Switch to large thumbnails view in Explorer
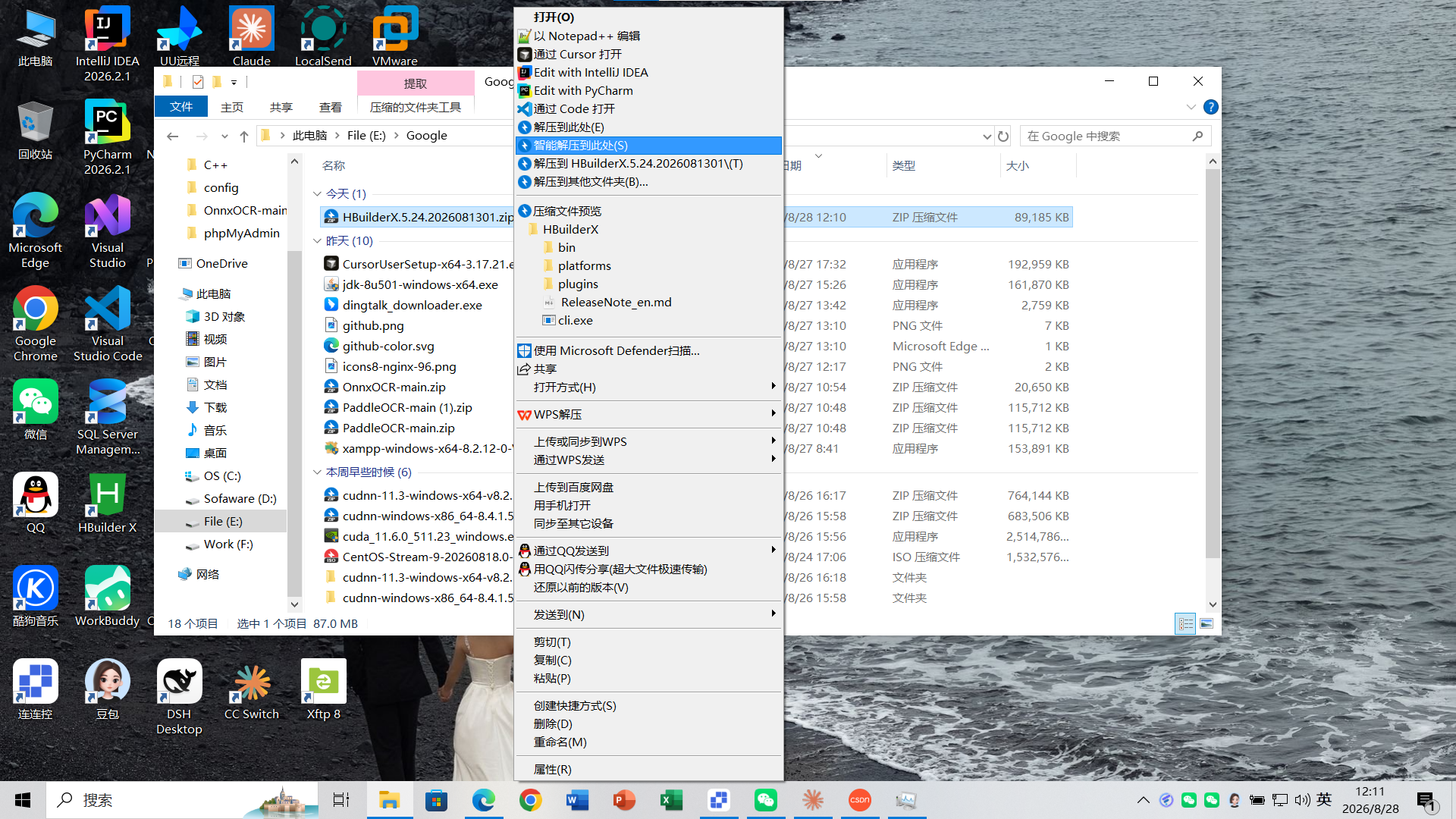 (1207, 623)
